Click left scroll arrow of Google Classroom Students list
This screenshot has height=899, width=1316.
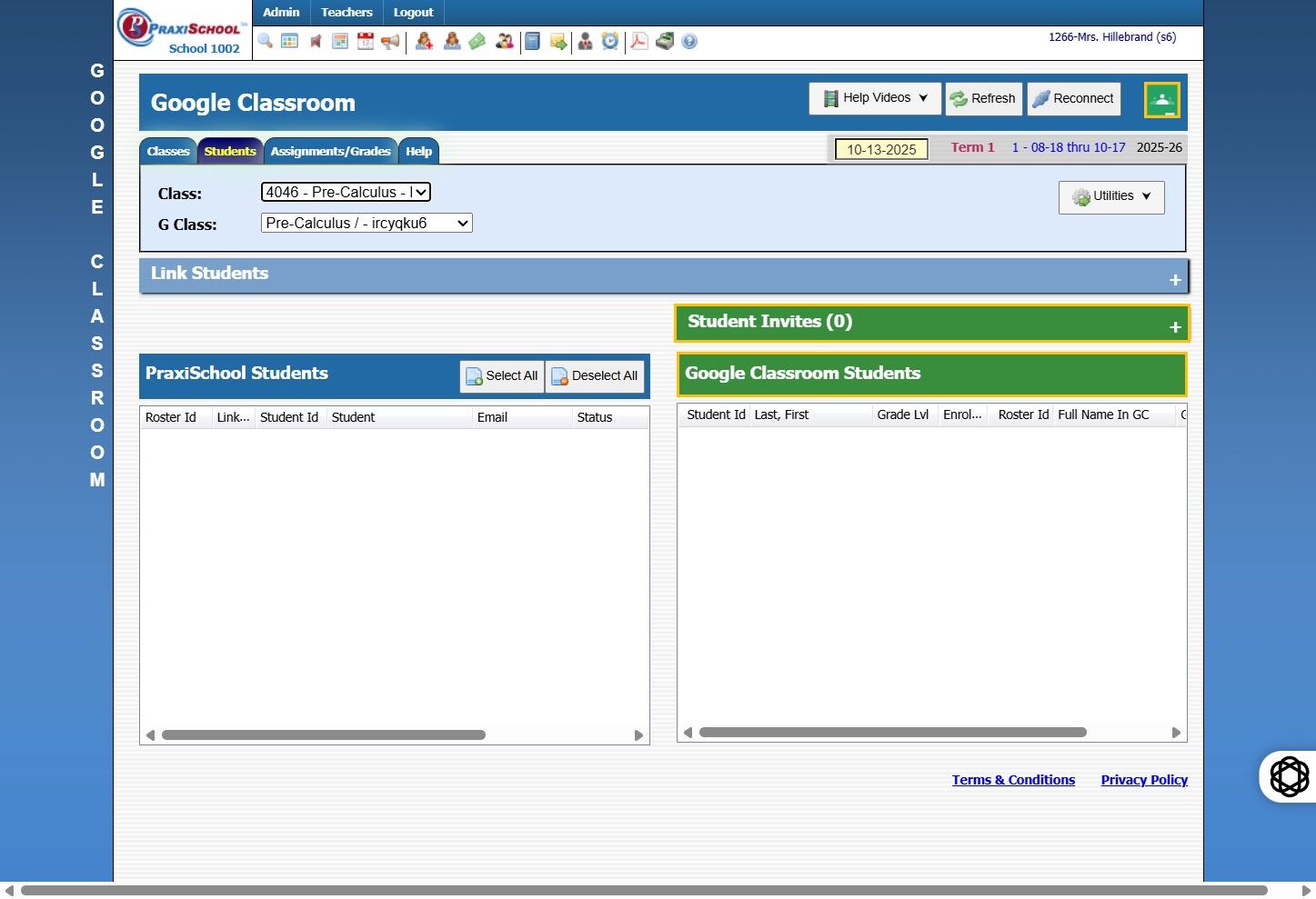(x=688, y=732)
